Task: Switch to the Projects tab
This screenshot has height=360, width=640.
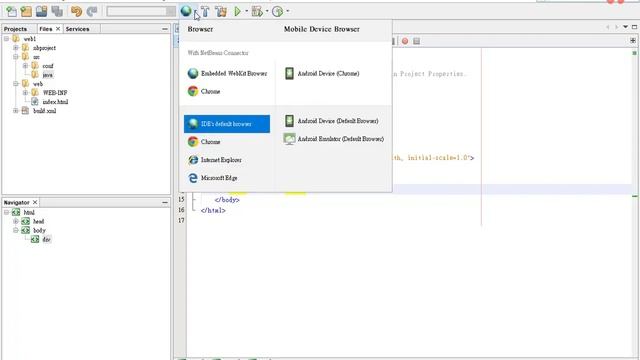Action: tap(16, 29)
